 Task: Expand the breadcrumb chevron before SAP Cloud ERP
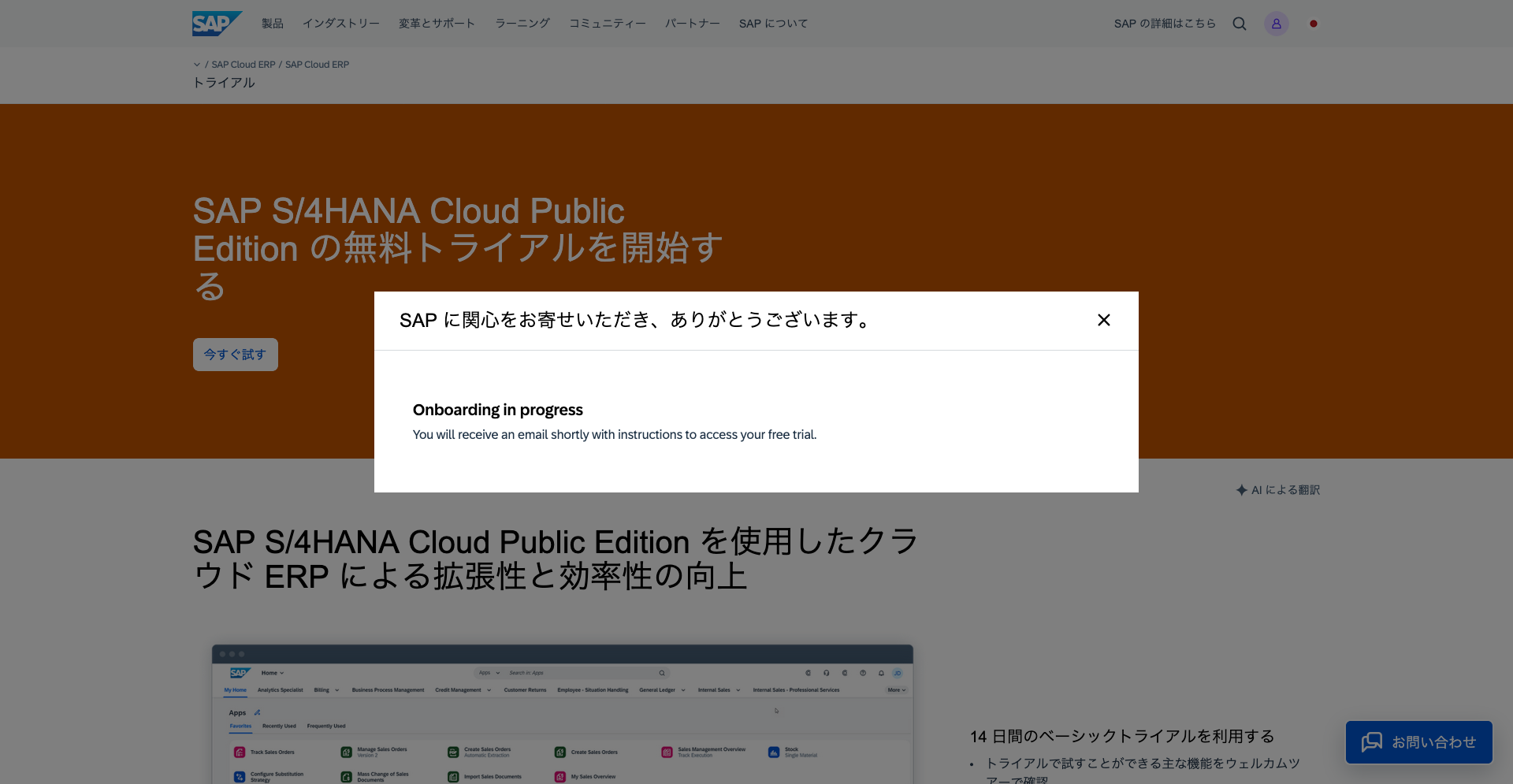point(197,65)
